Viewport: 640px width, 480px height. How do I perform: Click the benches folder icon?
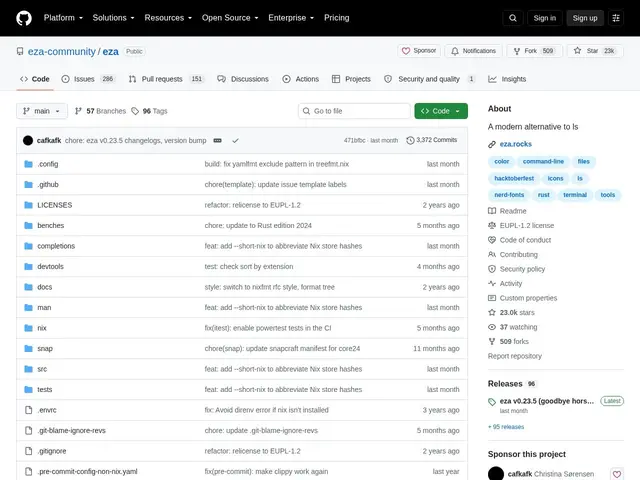[x=29, y=225]
